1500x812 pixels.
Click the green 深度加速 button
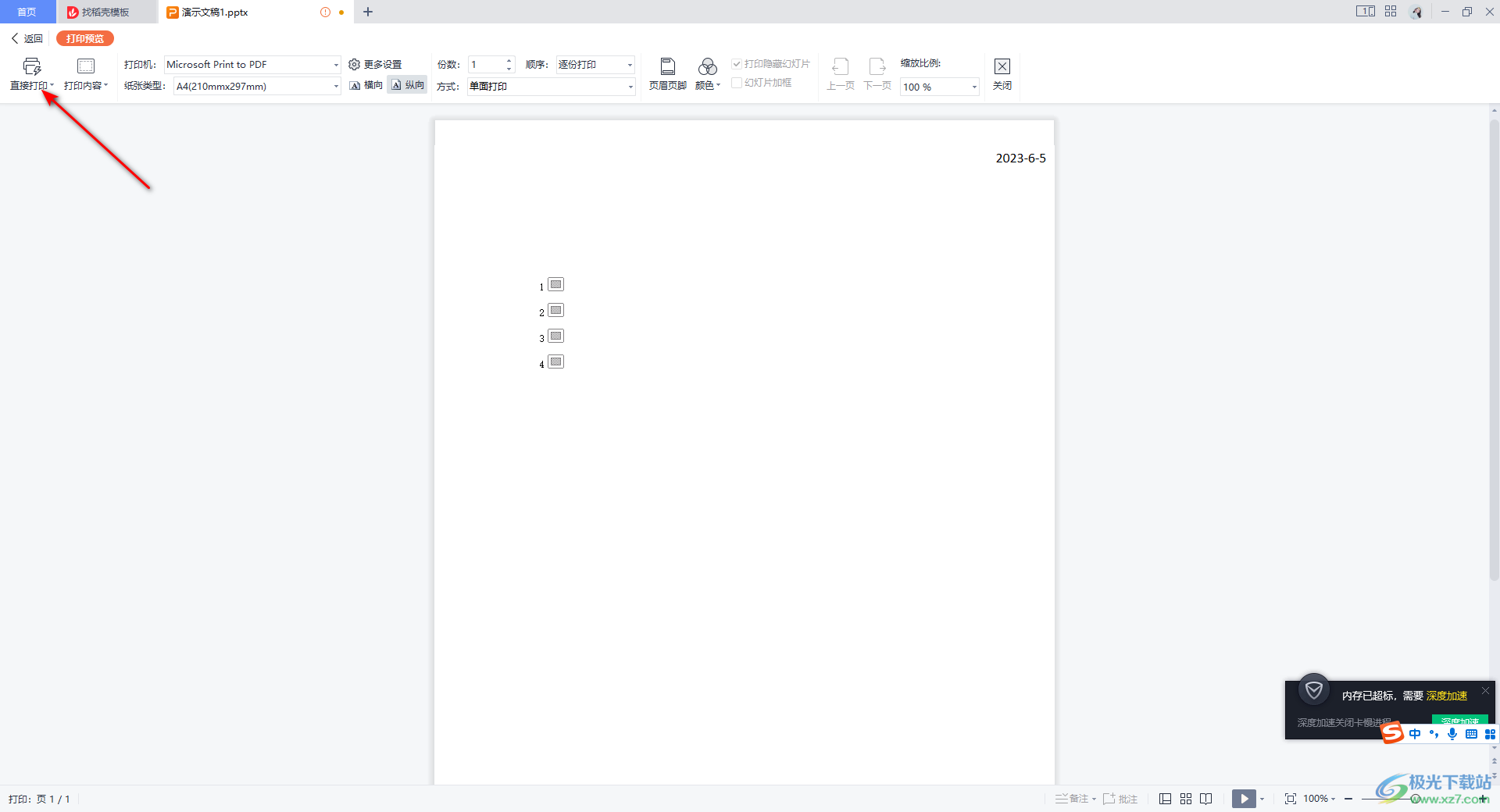click(1459, 721)
